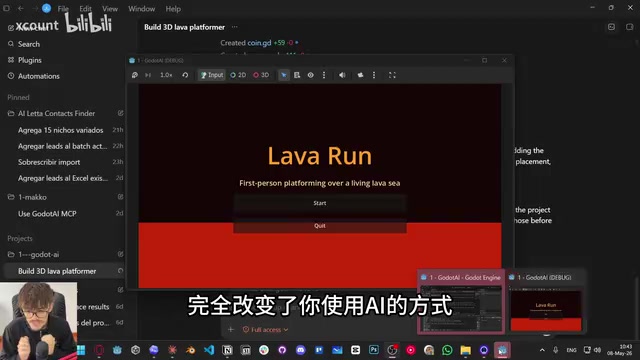Open chat 'Agregar leads al batch act...'

[x=63, y=146]
